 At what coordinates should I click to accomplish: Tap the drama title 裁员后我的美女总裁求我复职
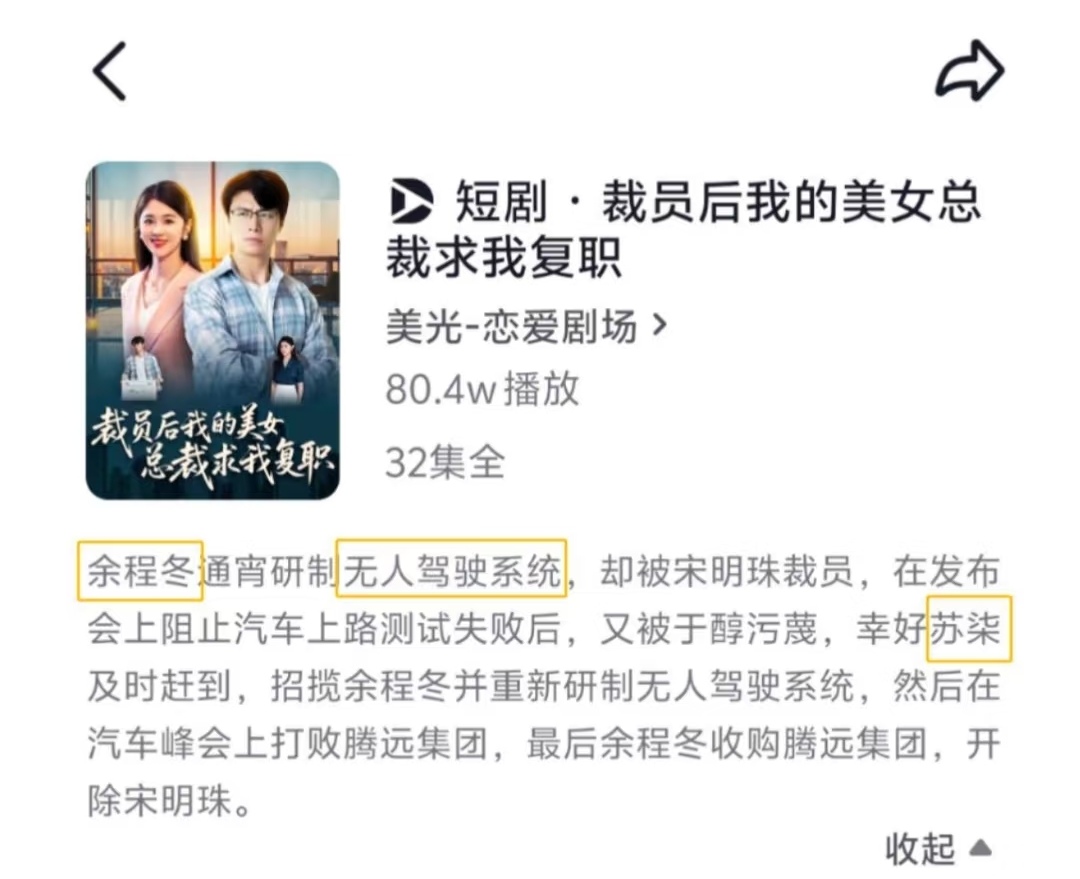tap(683, 231)
